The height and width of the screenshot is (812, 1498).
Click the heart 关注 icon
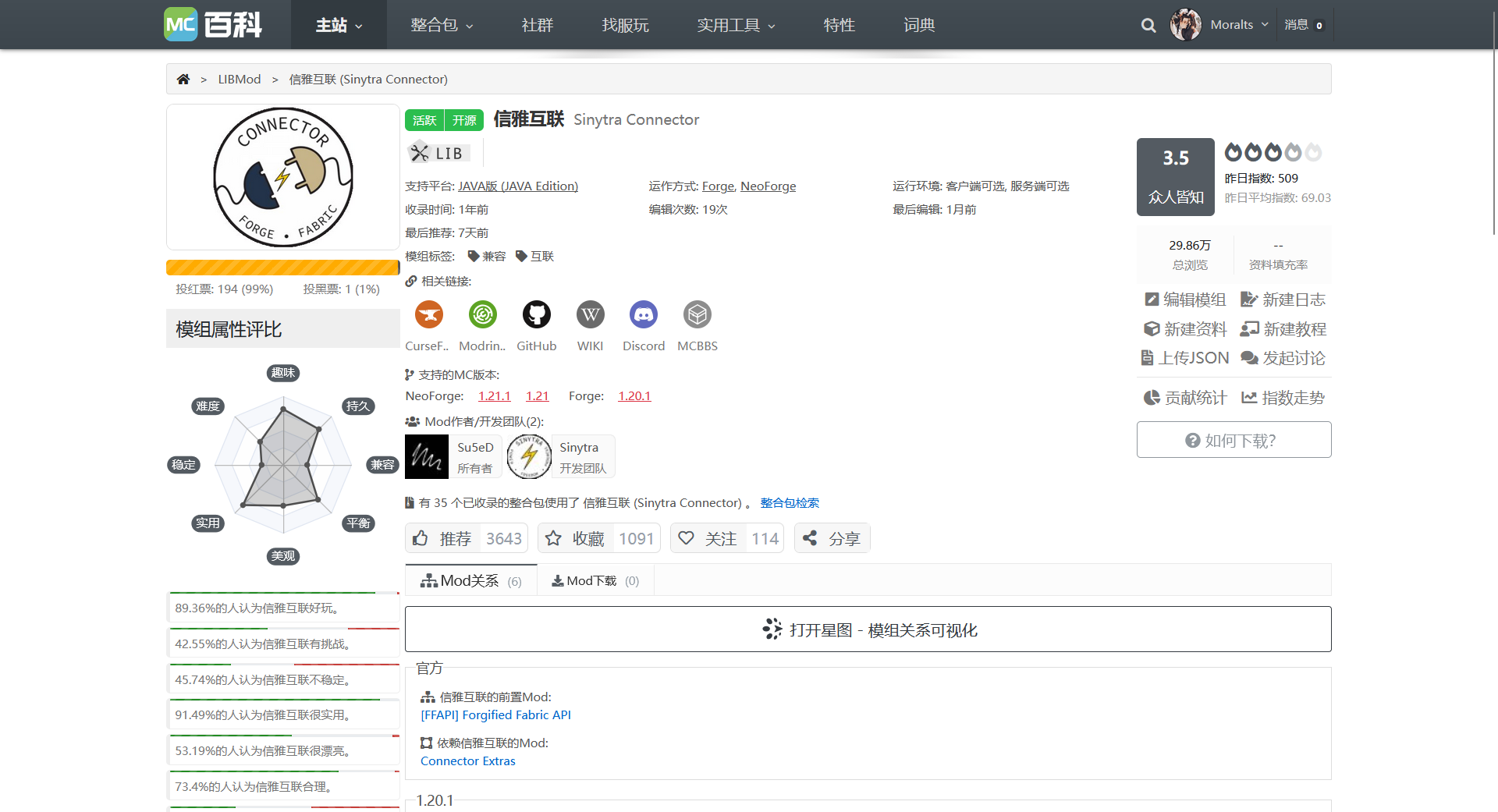click(x=686, y=538)
